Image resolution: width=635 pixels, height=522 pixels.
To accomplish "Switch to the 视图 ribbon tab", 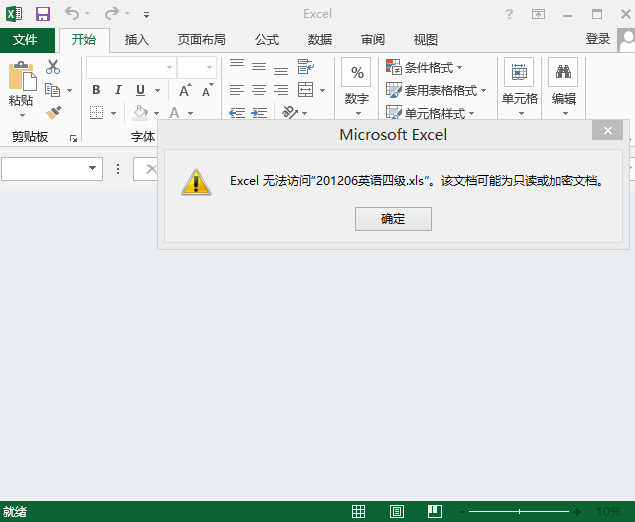I will pos(426,40).
